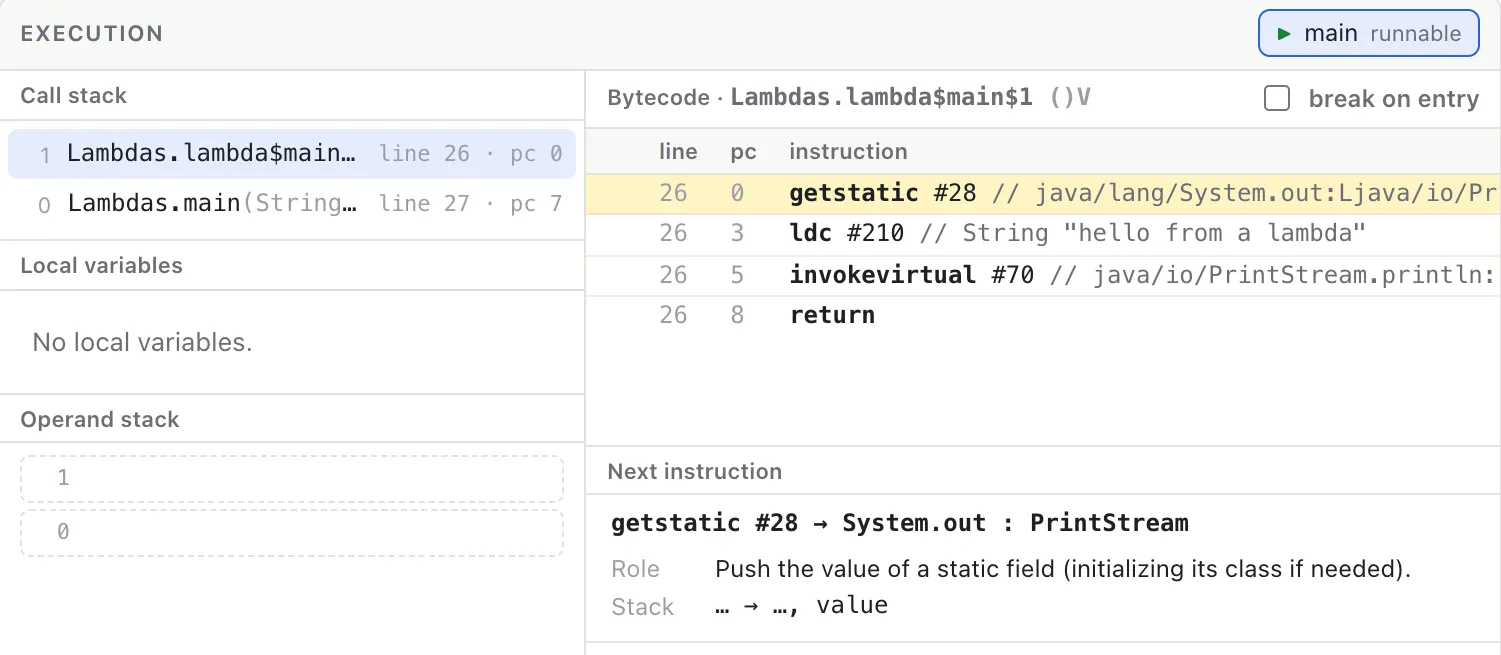This screenshot has height=655, width=1501.
Task: Click the No local variables message
Action: coord(142,343)
